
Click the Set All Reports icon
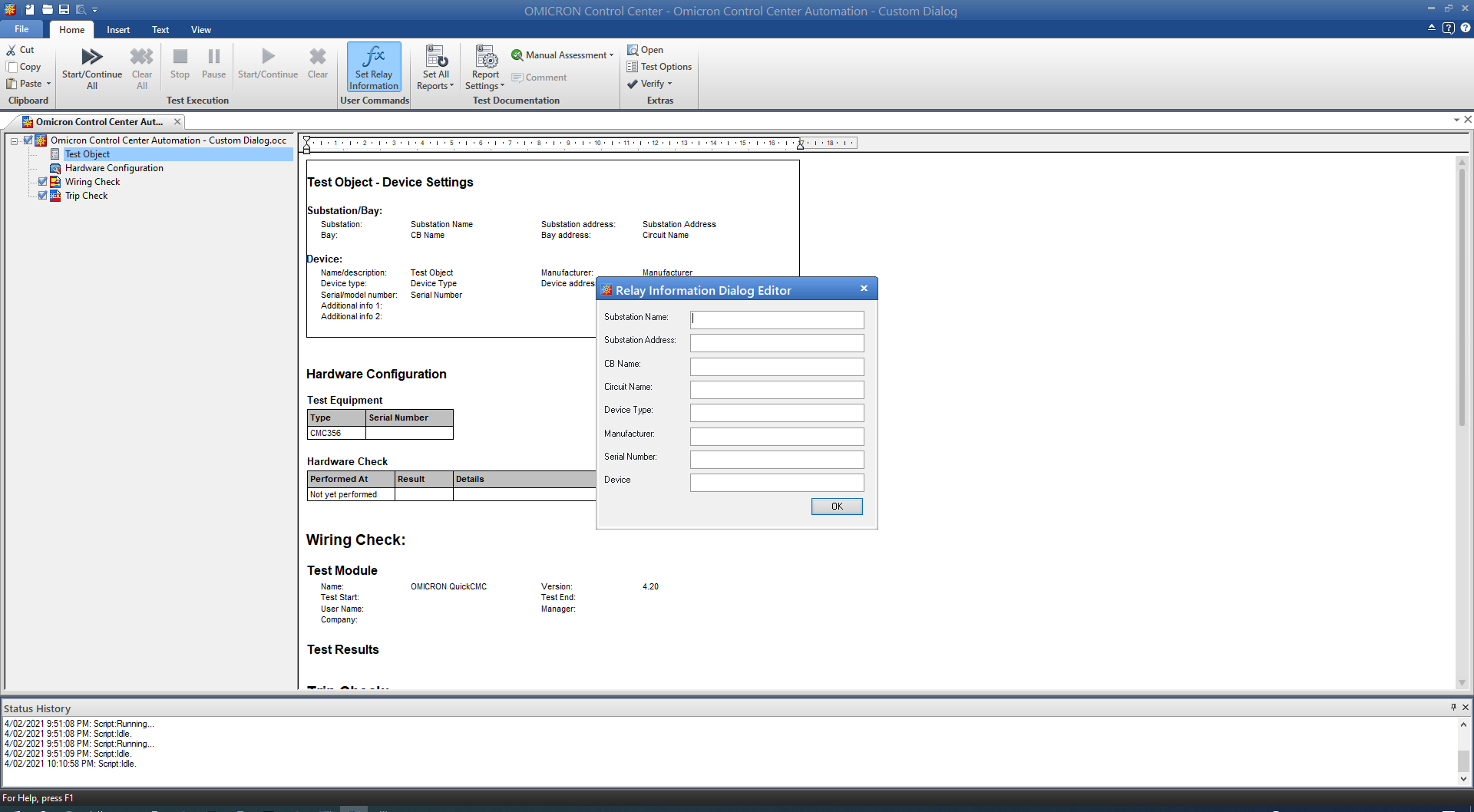(x=437, y=56)
